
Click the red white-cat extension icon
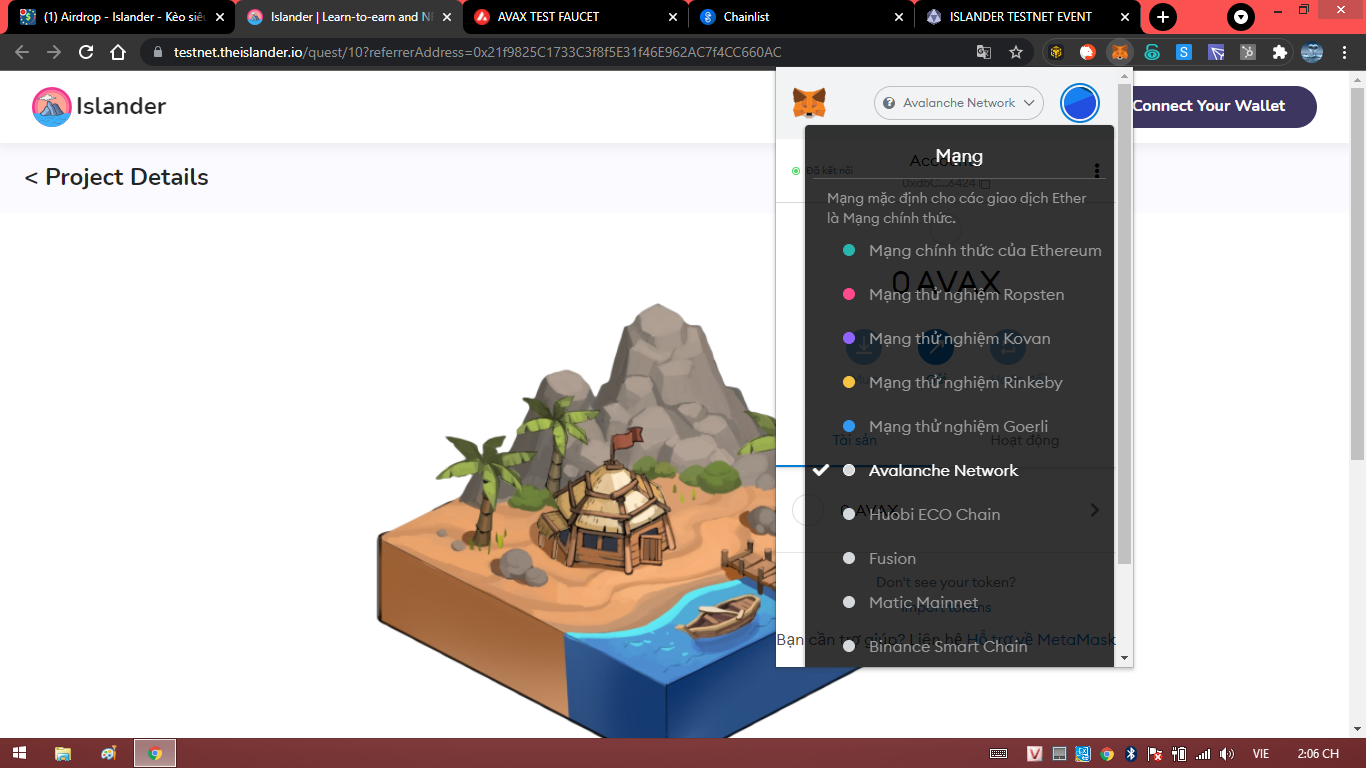pos(1087,52)
